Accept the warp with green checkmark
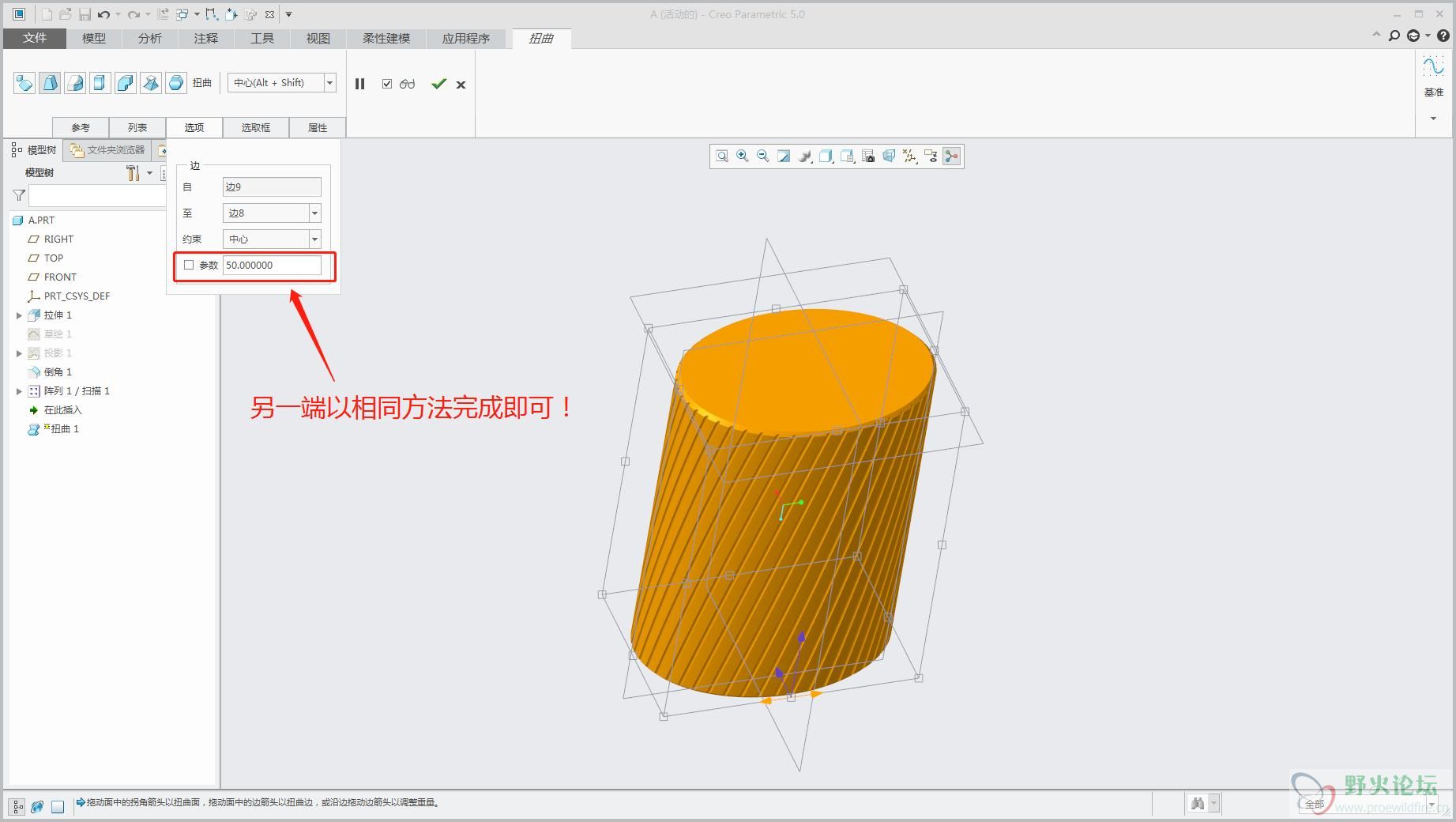The height and width of the screenshot is (822, 1456). (x=438, y=84)
